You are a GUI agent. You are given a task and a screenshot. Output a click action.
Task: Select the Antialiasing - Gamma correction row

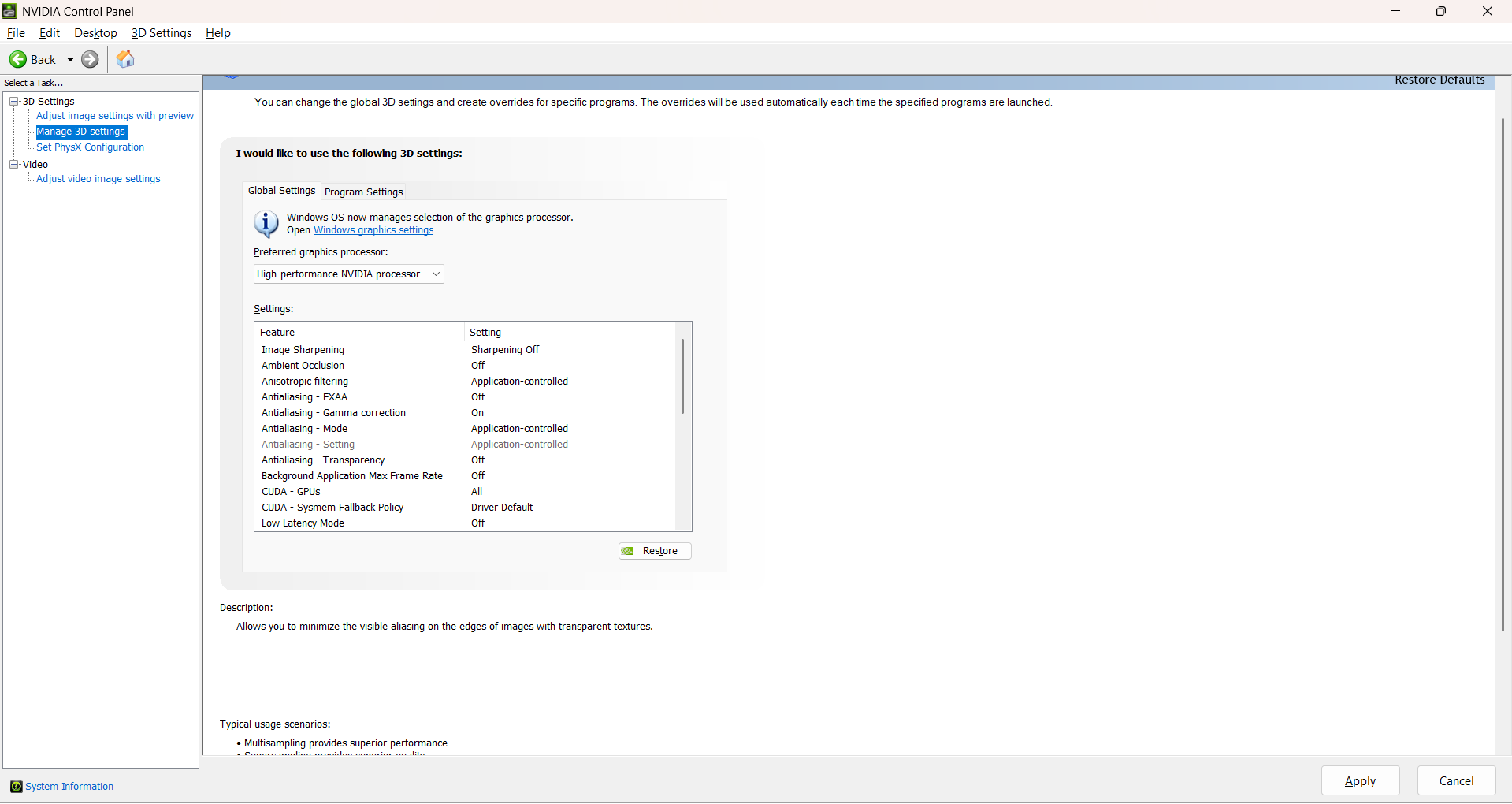click(x=465, y=413)
